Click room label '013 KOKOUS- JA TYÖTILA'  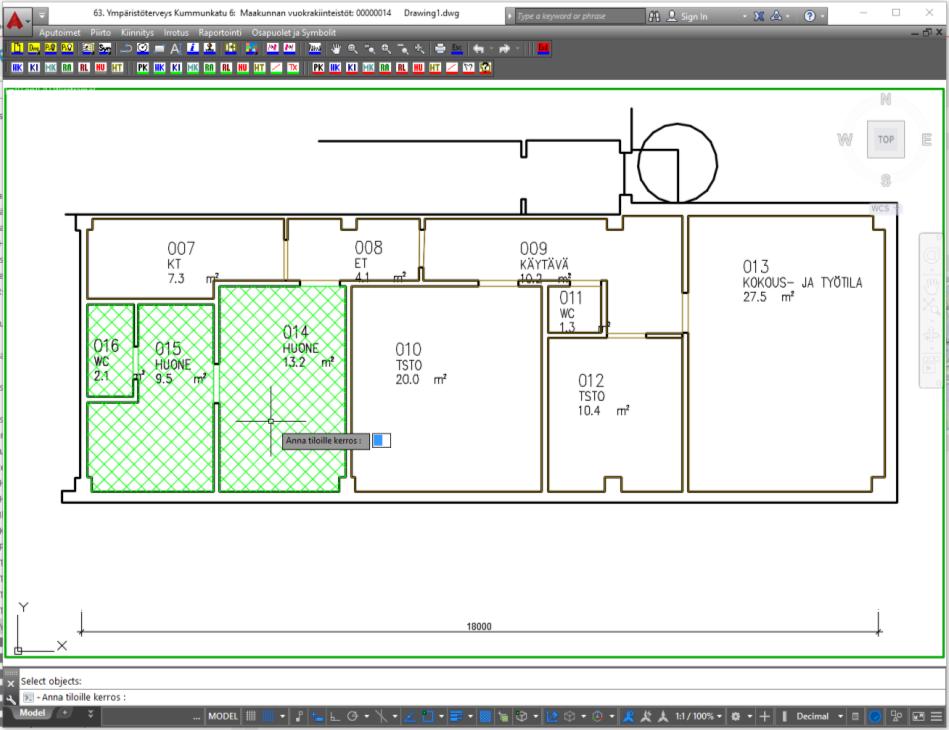tap(802, 281)
